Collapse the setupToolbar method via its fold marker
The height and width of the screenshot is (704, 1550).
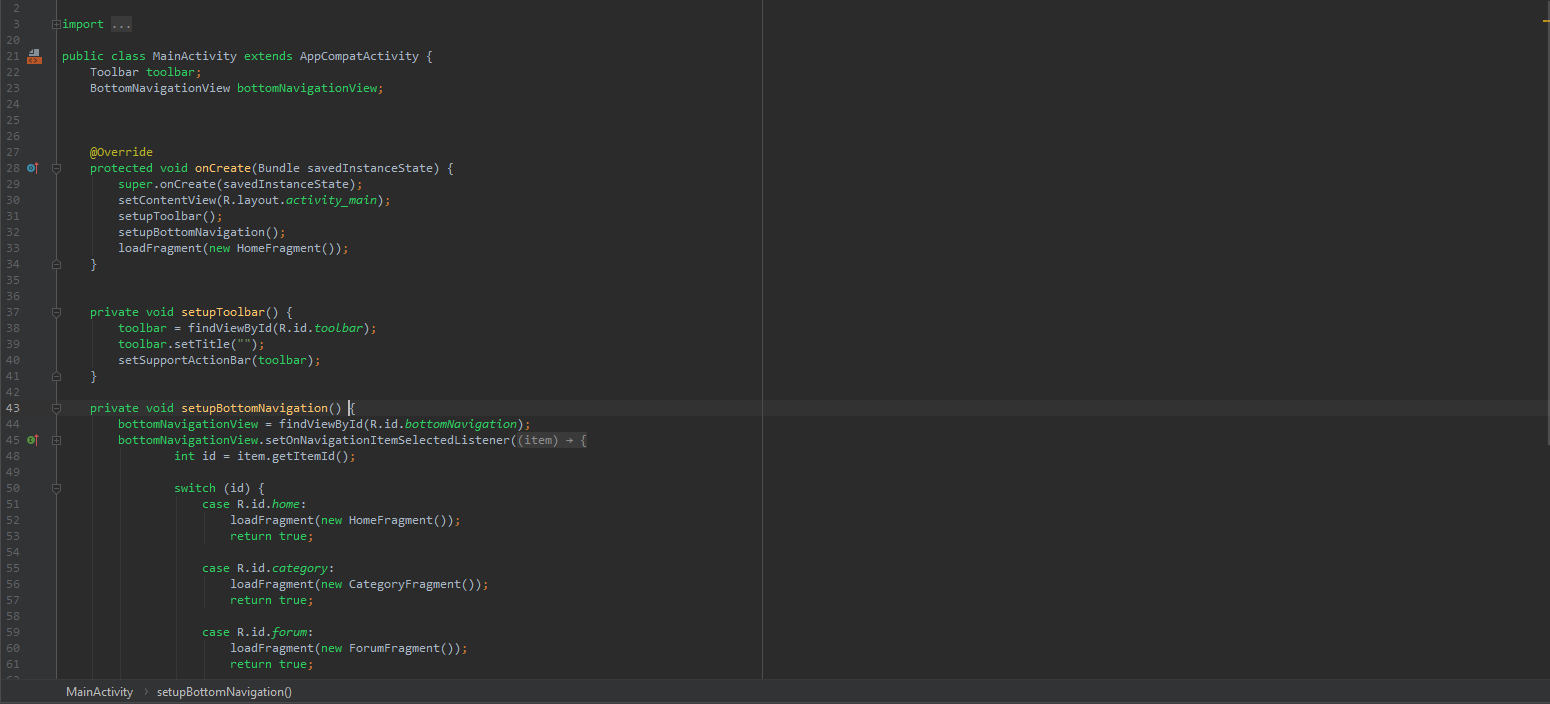click(x=56, y=312)
